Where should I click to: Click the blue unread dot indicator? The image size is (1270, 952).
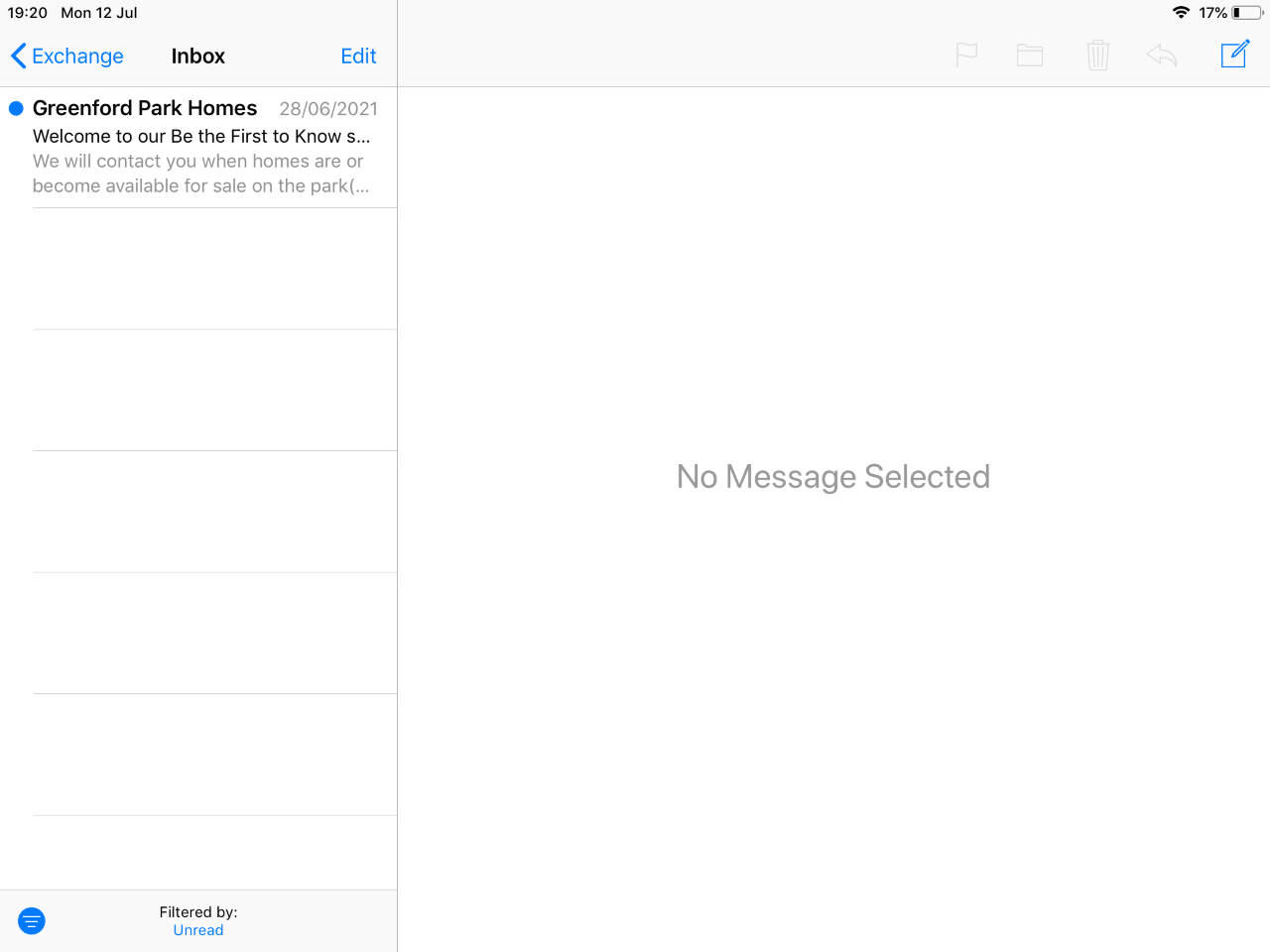(x=16, y=109)
